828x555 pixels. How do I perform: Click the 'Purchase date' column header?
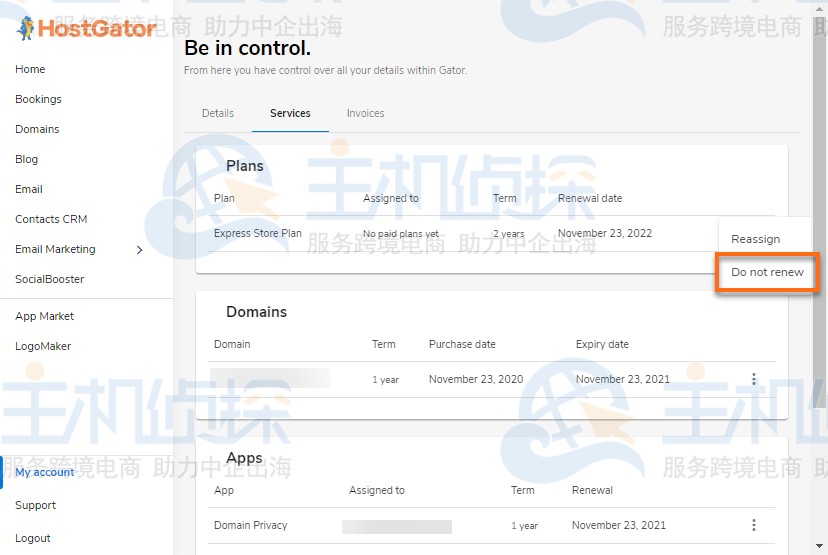click(462, 344)
